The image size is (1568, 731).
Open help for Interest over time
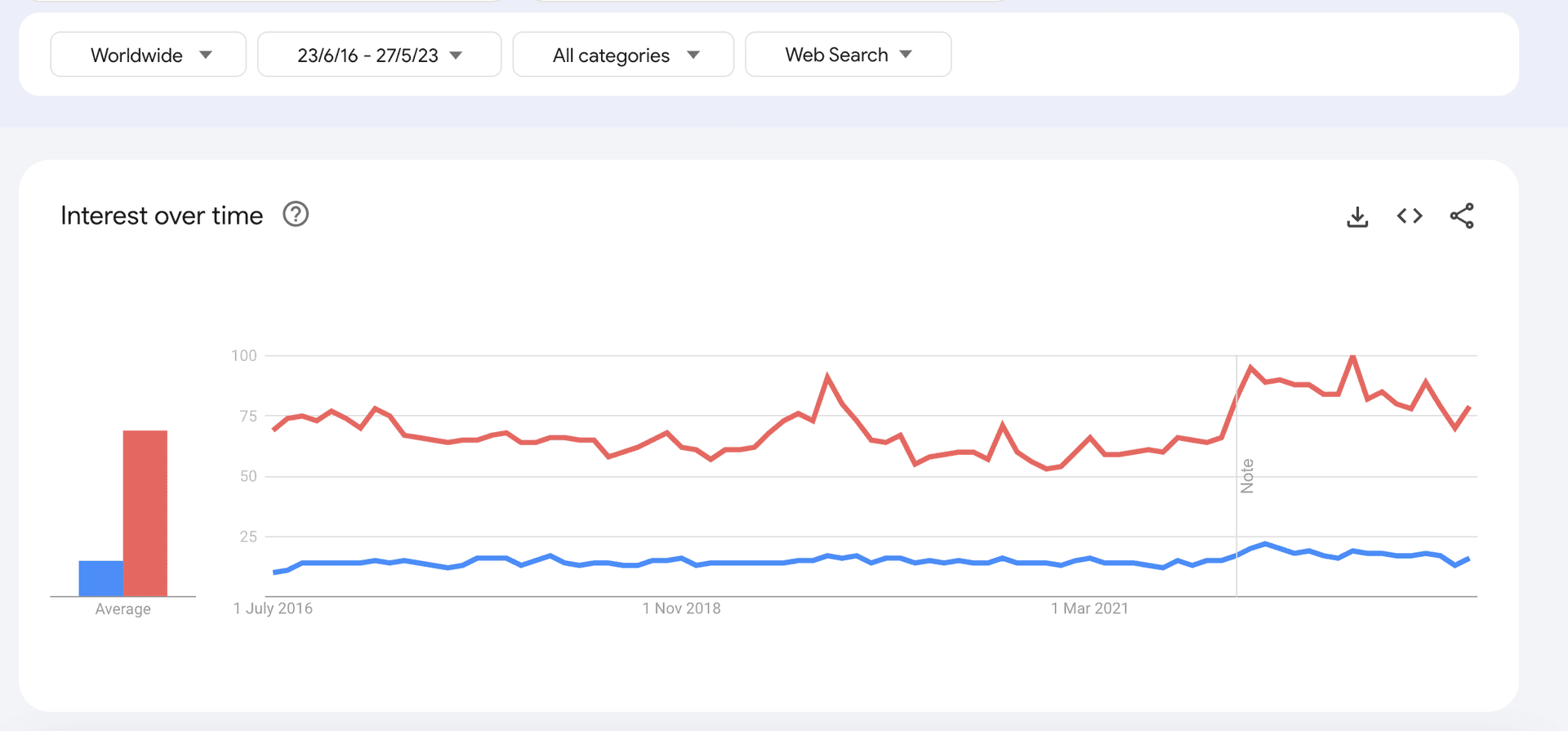click(296, 214)
